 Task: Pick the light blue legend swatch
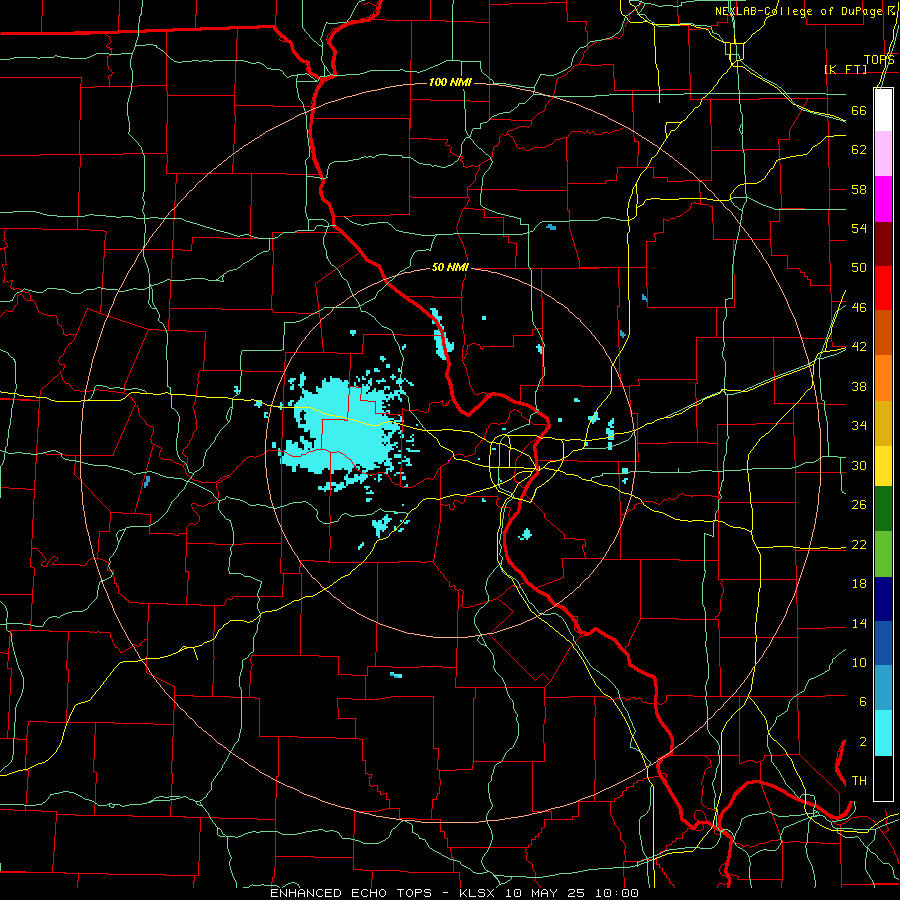(883, 688)
